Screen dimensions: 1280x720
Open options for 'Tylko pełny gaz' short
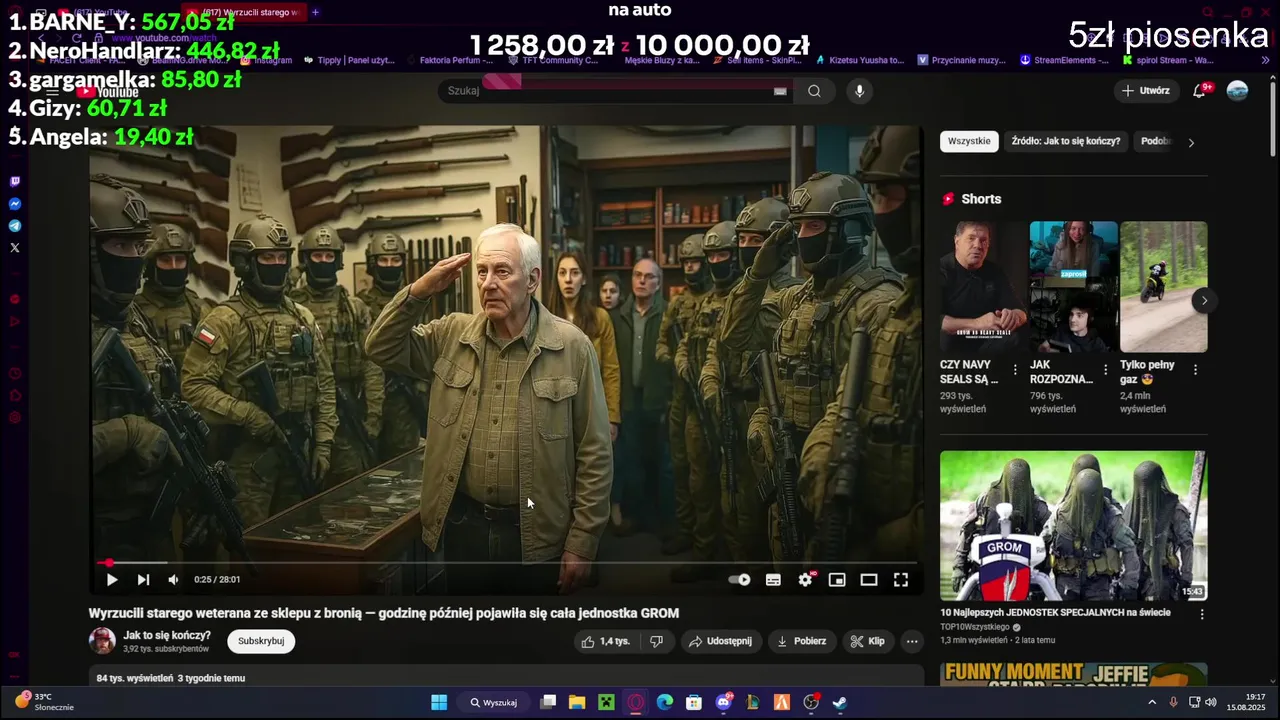1195,369
